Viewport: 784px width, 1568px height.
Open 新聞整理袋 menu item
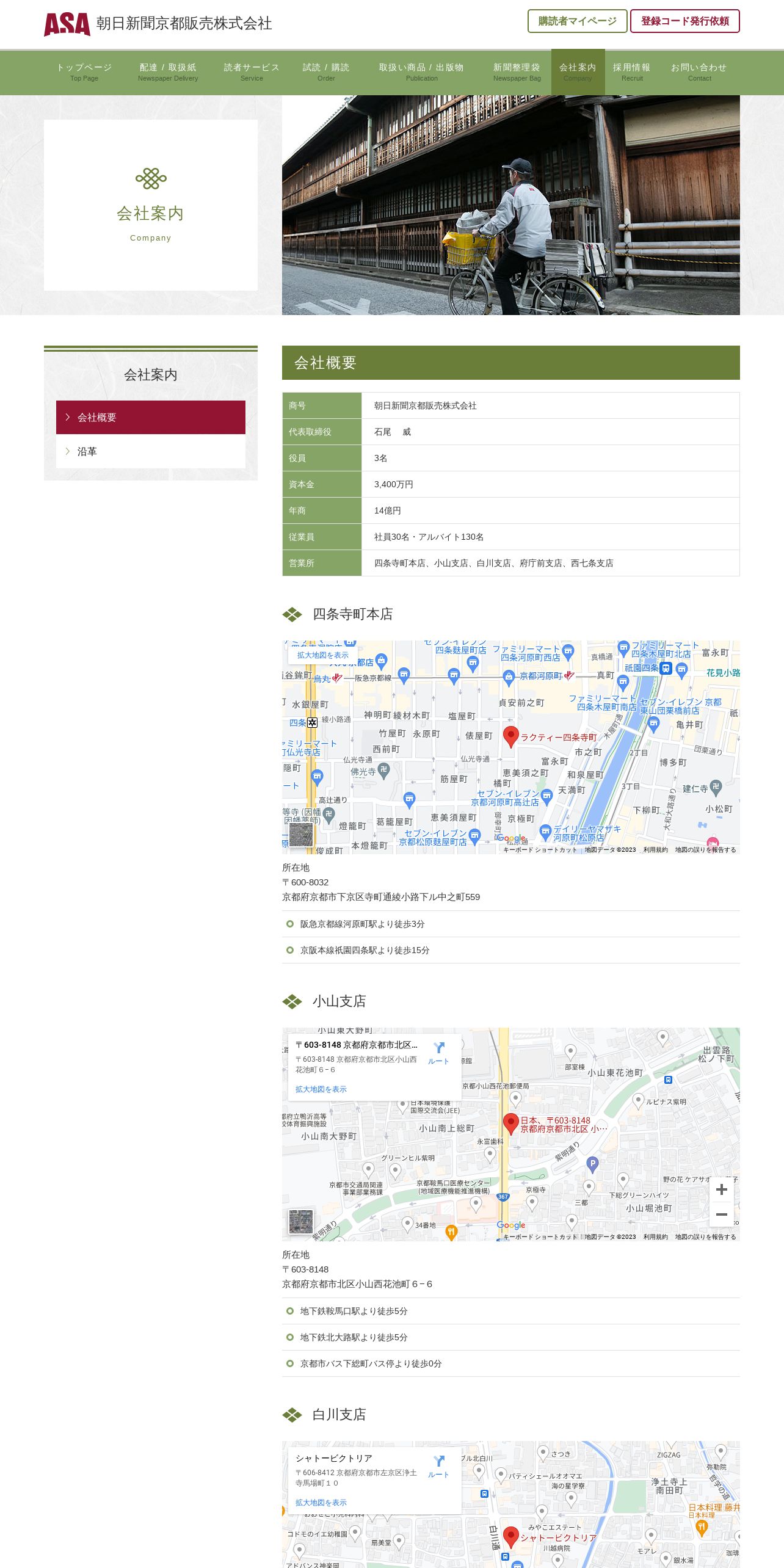pos(517,72)
